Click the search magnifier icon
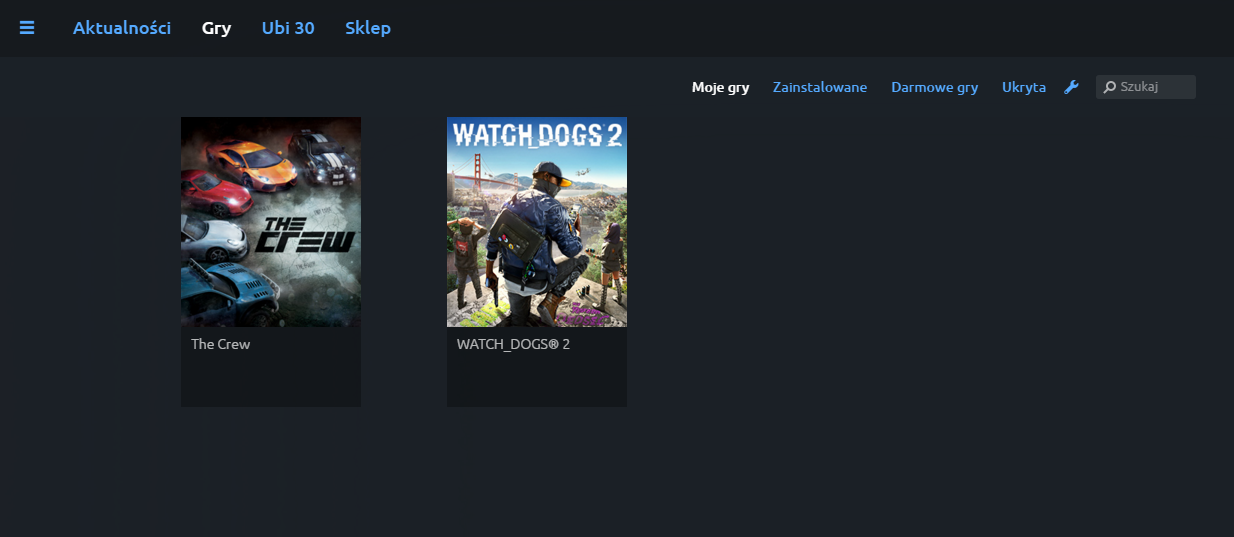Viewport: 1234px width, 537px height. [x=1109, y=87]
